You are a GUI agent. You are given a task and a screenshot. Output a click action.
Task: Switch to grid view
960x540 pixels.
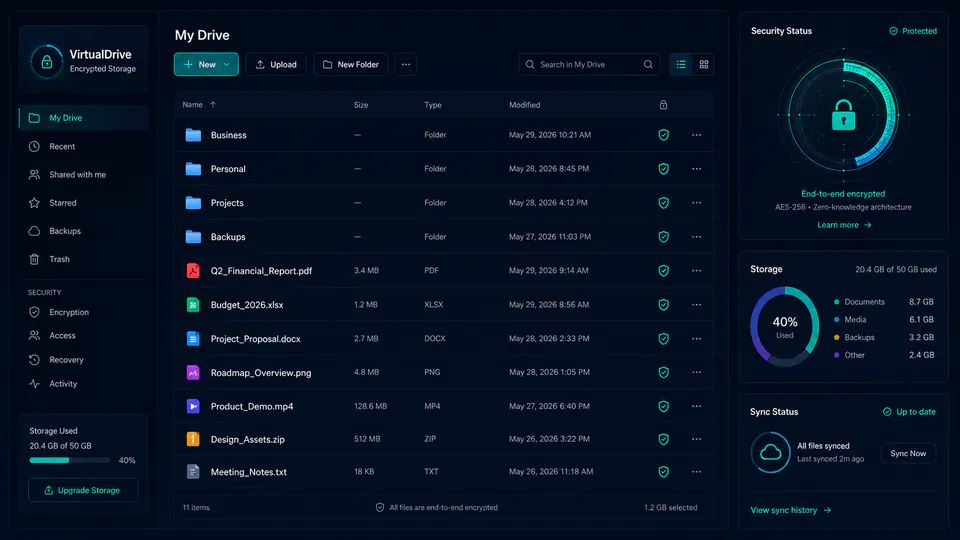(x=703, y=64)
